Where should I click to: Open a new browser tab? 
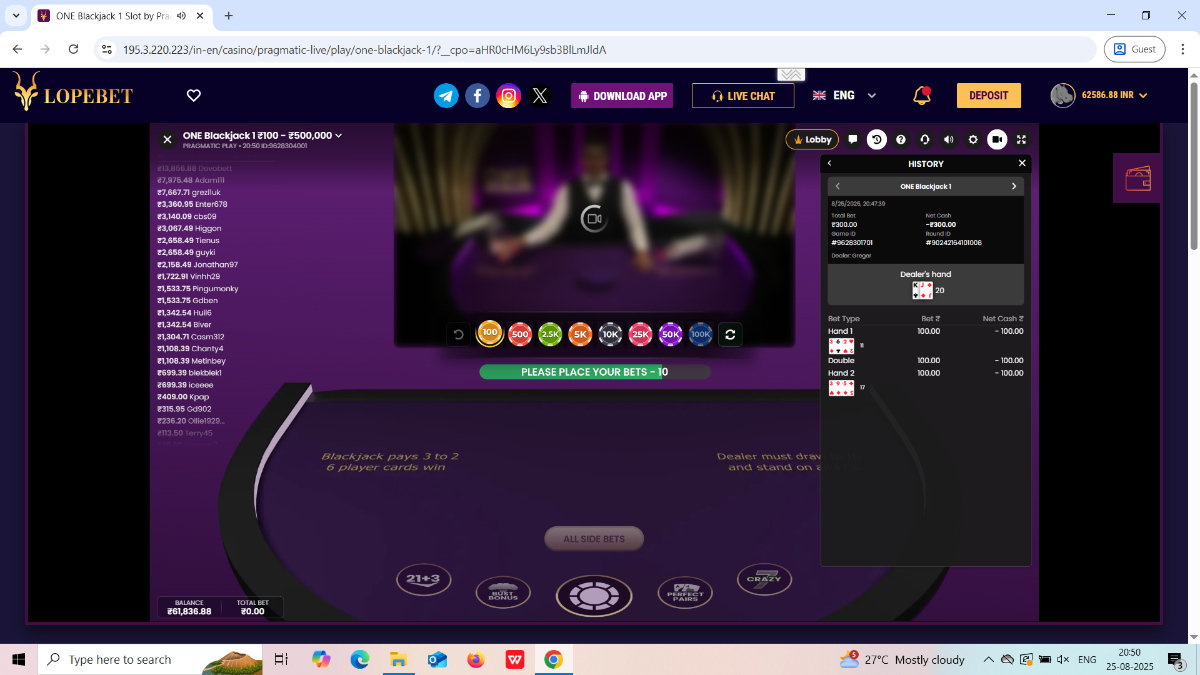click(229, 16)
